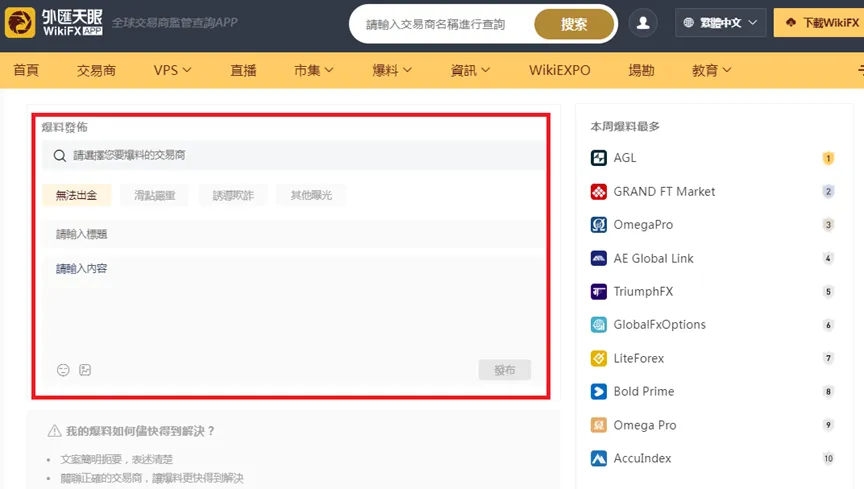Open the 直播 nav item
Screen dimensions: 864x489
coord(244,71)
